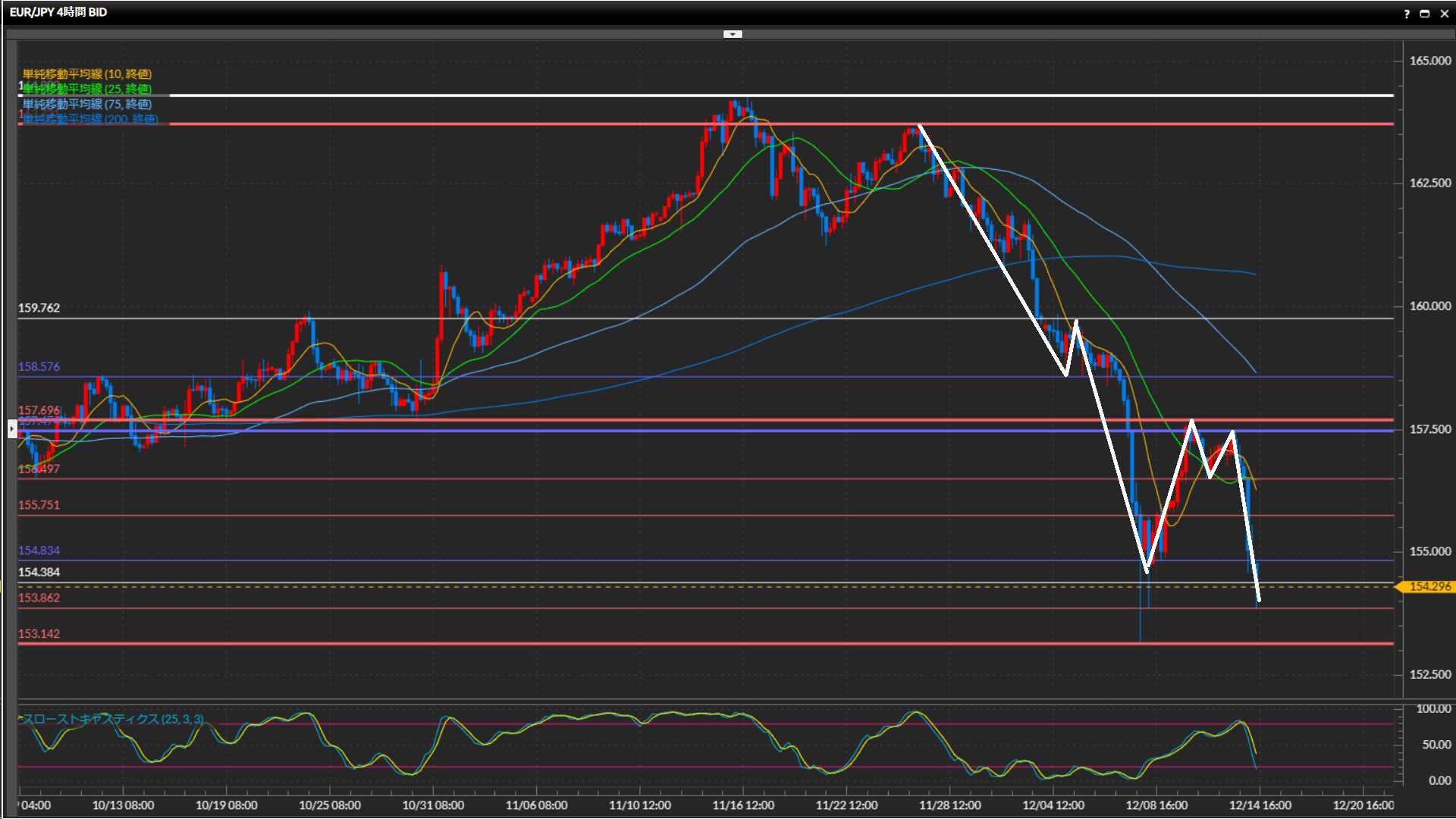The height and width of the screenshot is (819, 1456).
Task: Select the 154.834 blue level label
Action: click(x=39, y=551)
